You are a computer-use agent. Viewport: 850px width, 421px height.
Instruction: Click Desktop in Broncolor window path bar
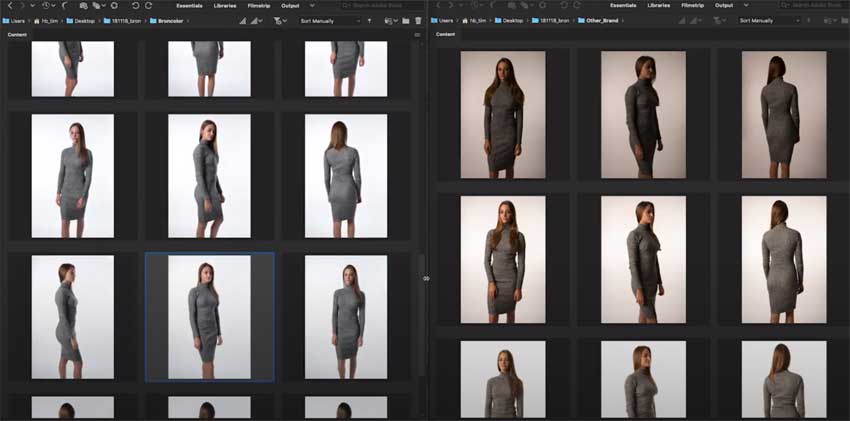[80, 21]
